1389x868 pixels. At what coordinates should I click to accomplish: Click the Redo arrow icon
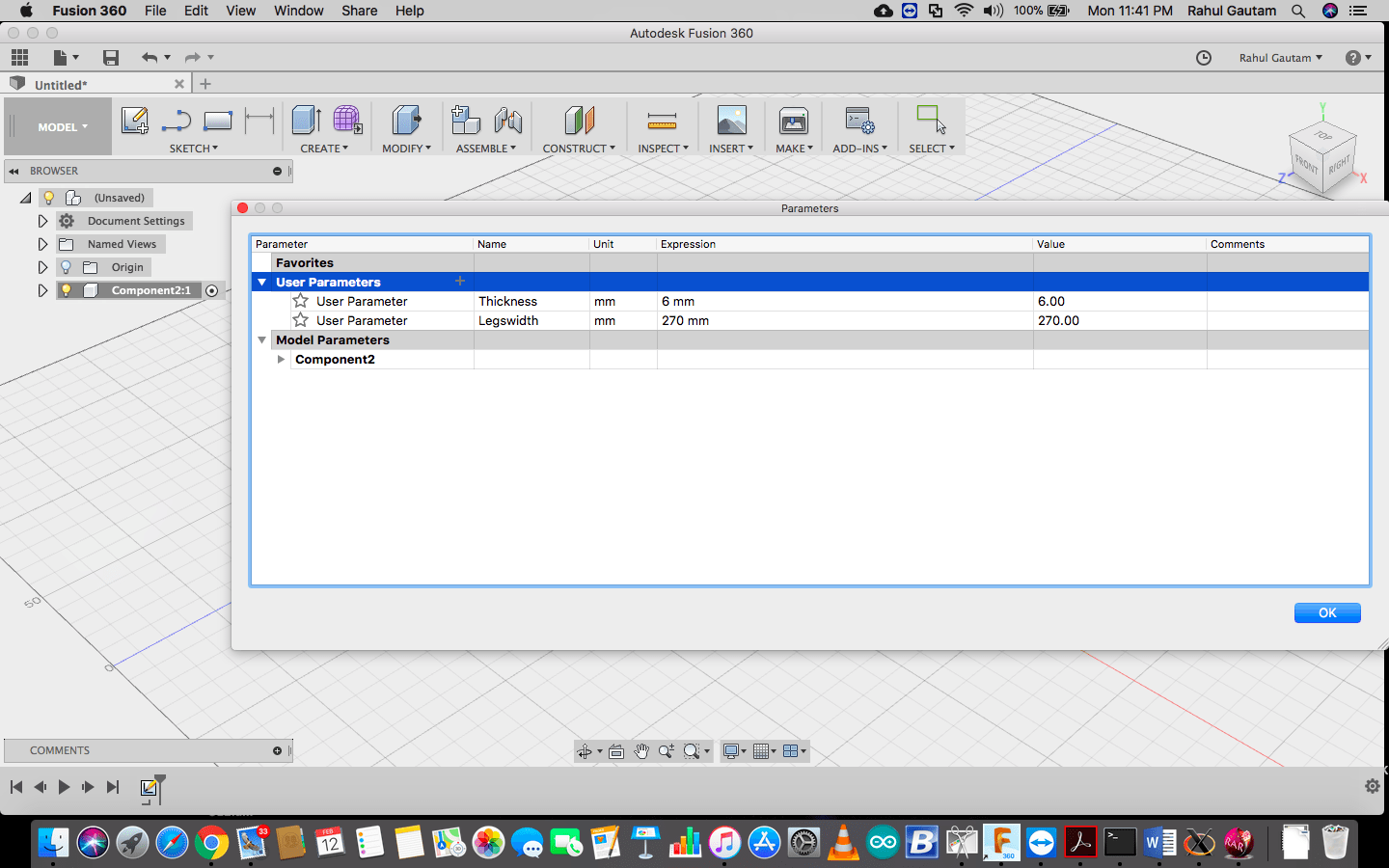click(192, 58)
